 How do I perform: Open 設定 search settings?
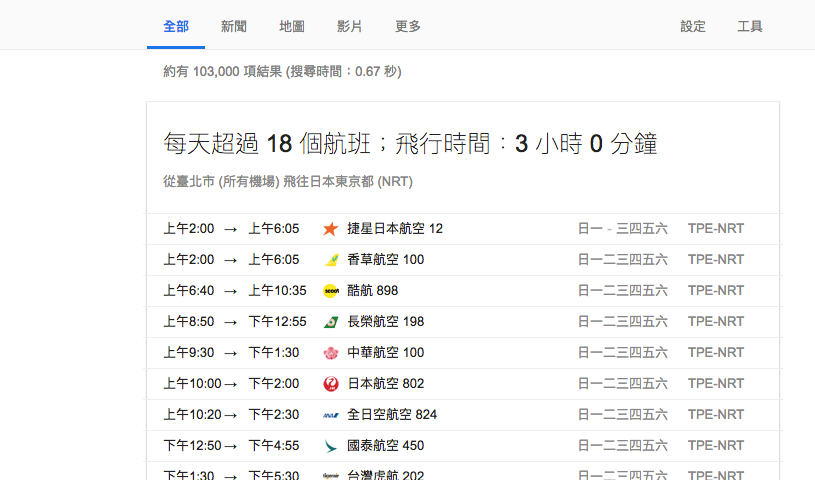click(693, 26)
